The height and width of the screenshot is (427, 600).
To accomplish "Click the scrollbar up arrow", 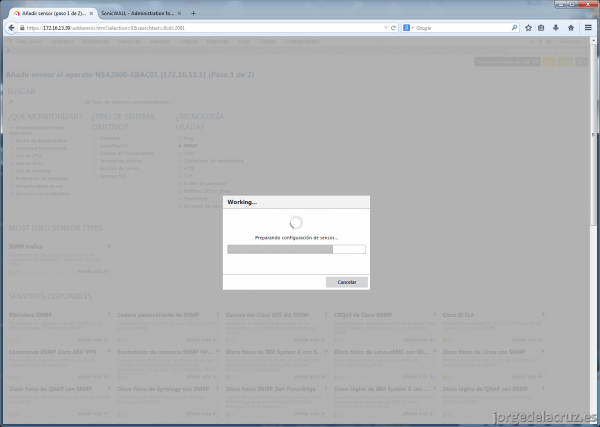I will pos(593,40).
